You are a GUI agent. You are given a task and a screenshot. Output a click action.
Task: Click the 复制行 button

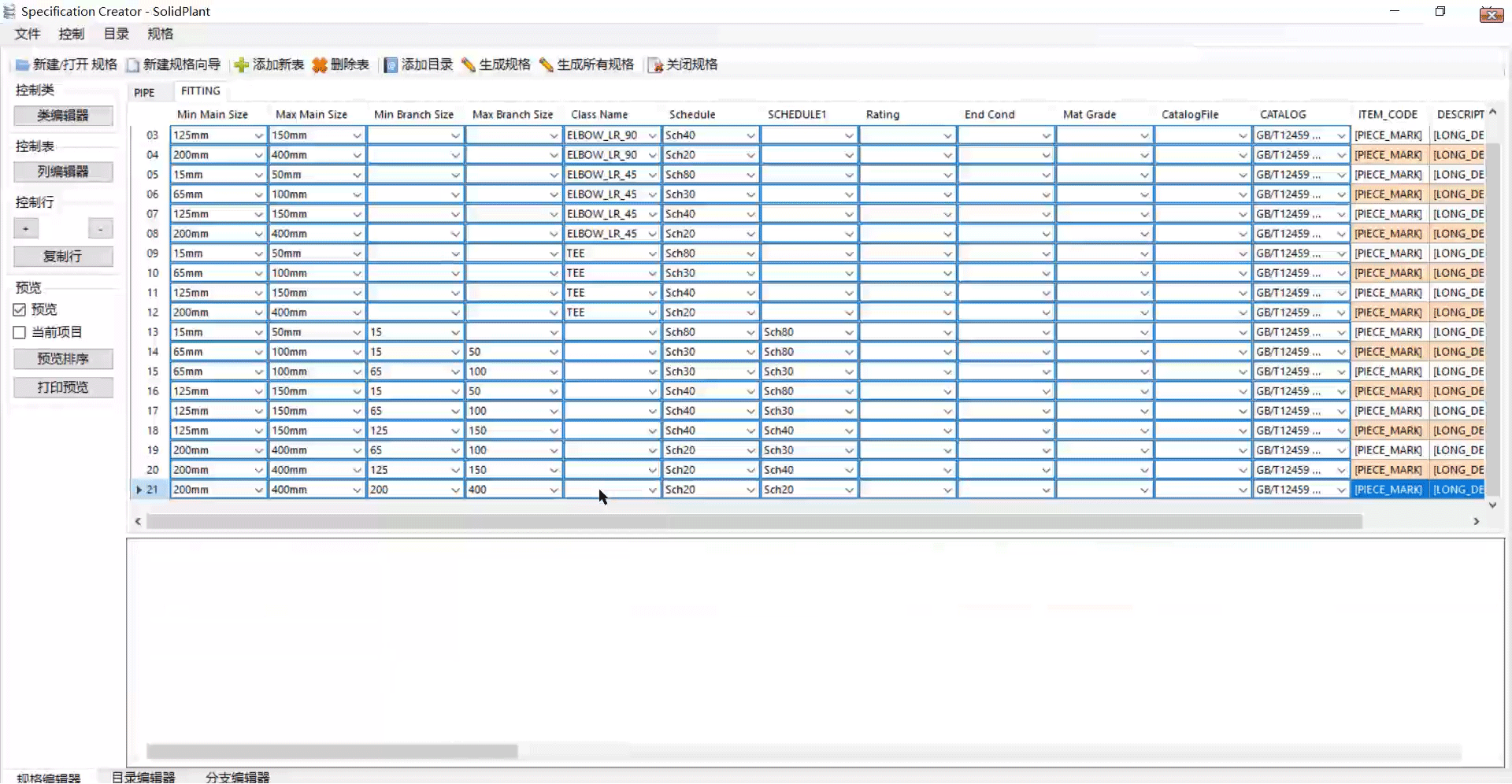pyautogui.click(x=63, y=257)
